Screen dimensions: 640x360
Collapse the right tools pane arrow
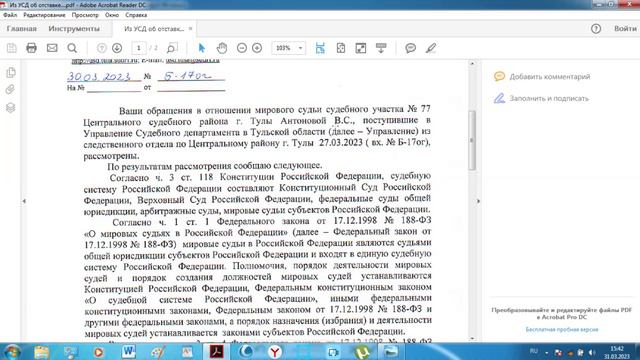point(478,201)
